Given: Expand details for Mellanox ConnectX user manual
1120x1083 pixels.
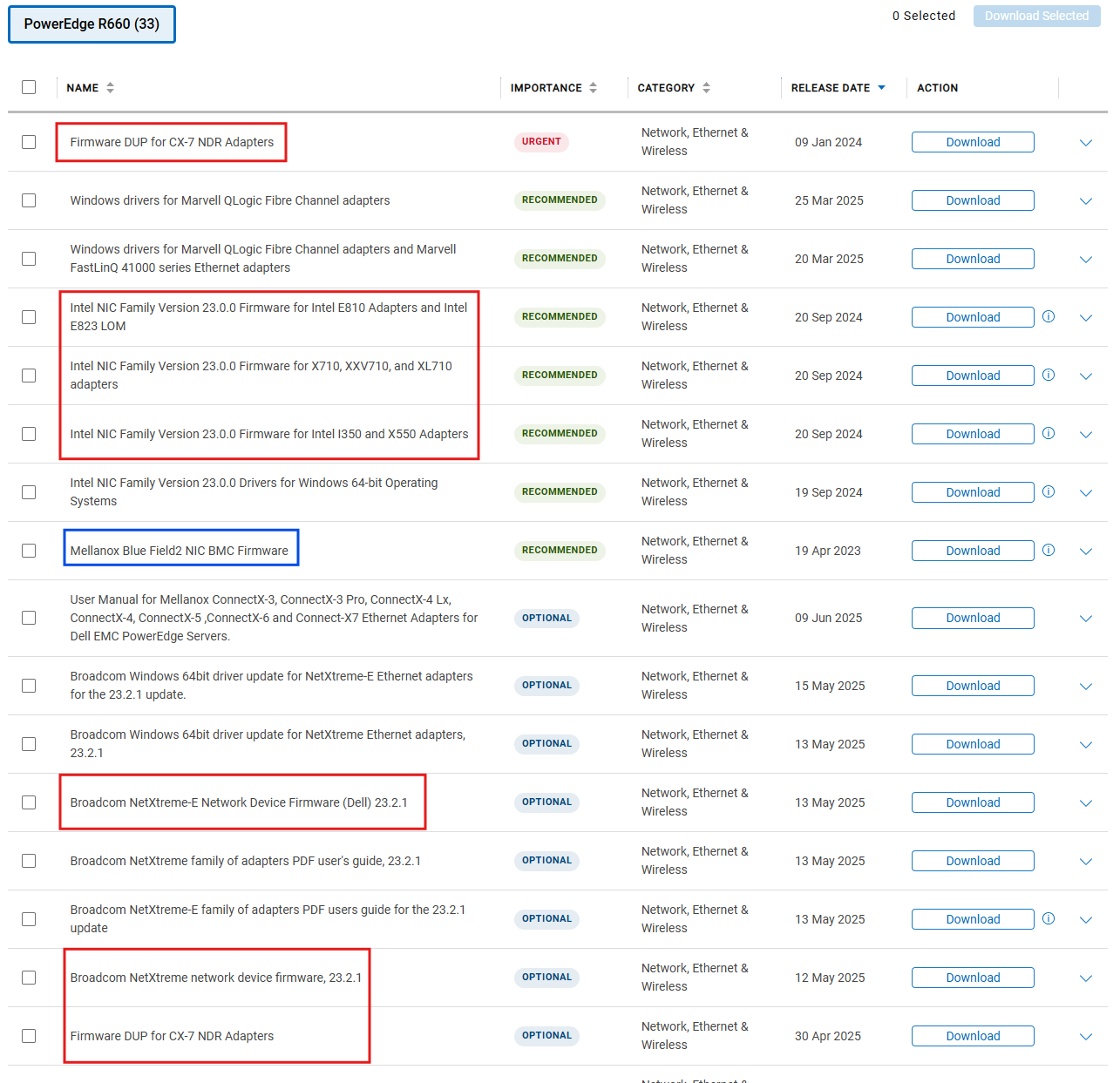Looking at the screenshot, I should click(1086, 618).
